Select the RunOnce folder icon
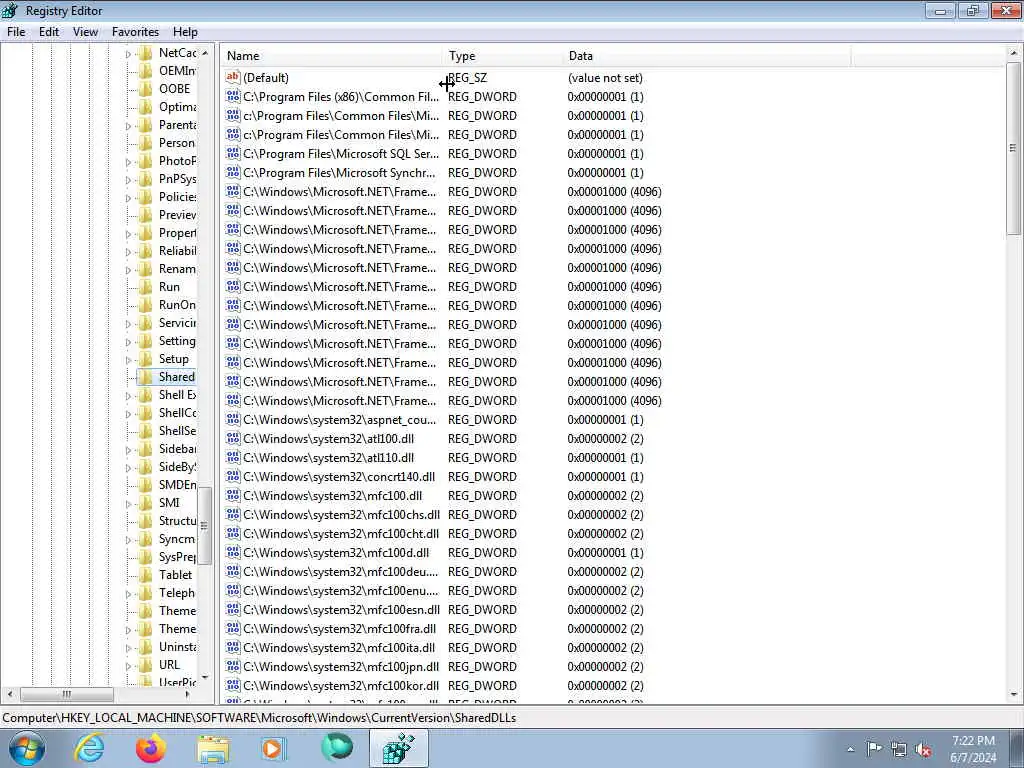 (x=146, y=305)
